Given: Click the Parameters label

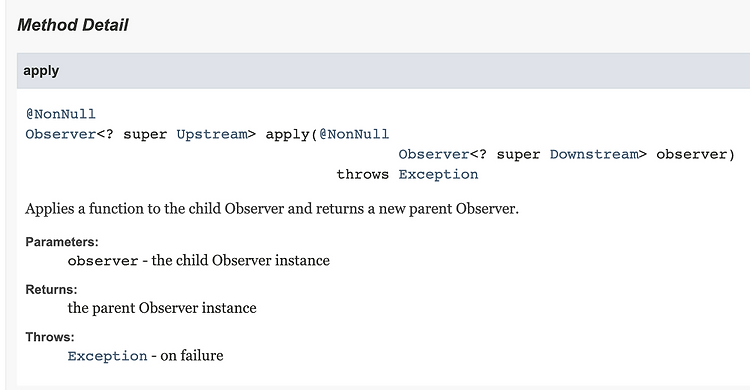Looking at the screenshot, I should [62, 242].
